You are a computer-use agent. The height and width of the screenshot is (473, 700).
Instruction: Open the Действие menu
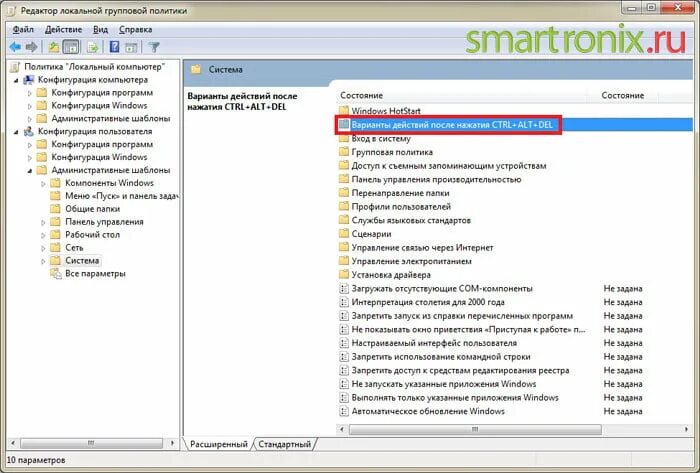tap(63, 29)
